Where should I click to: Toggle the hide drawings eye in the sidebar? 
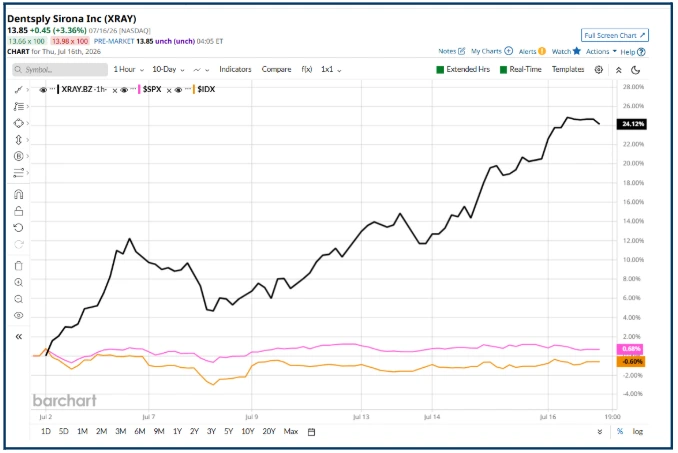click(19, 315)
